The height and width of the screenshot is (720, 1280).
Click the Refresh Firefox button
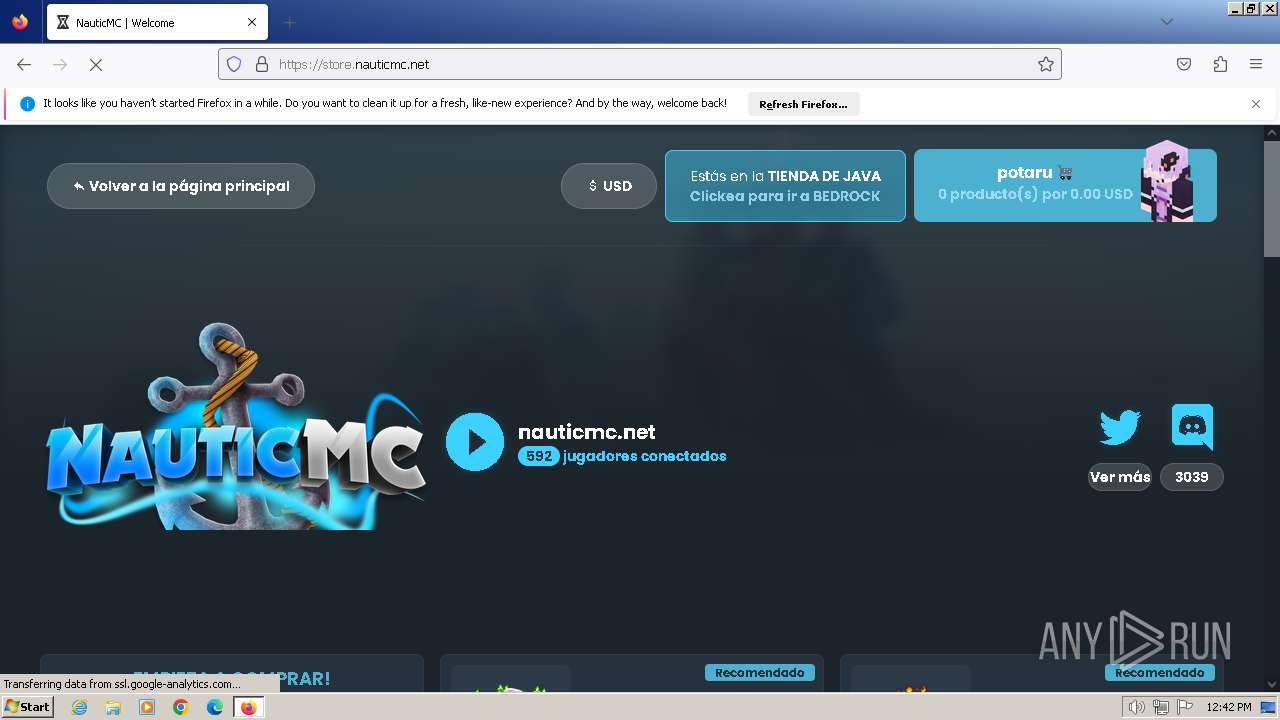[803, 104]
